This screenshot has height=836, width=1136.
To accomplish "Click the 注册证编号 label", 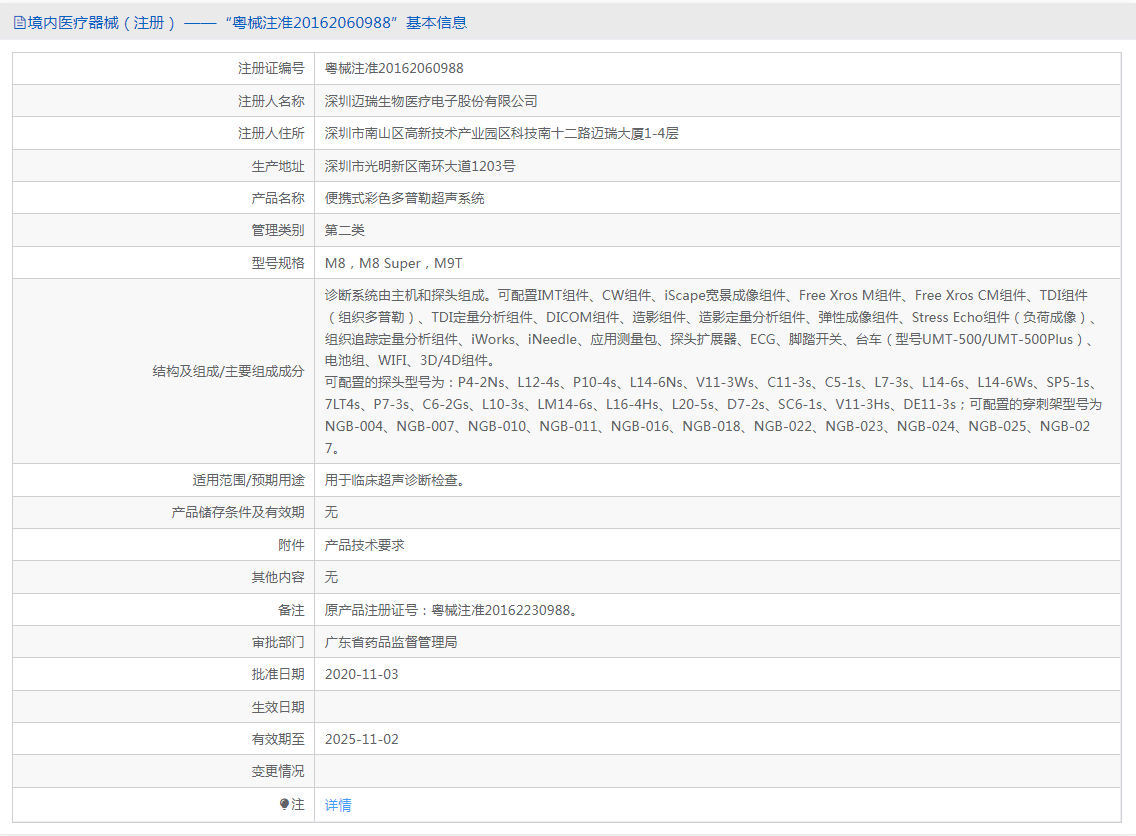I will click(x=271, y=68).
